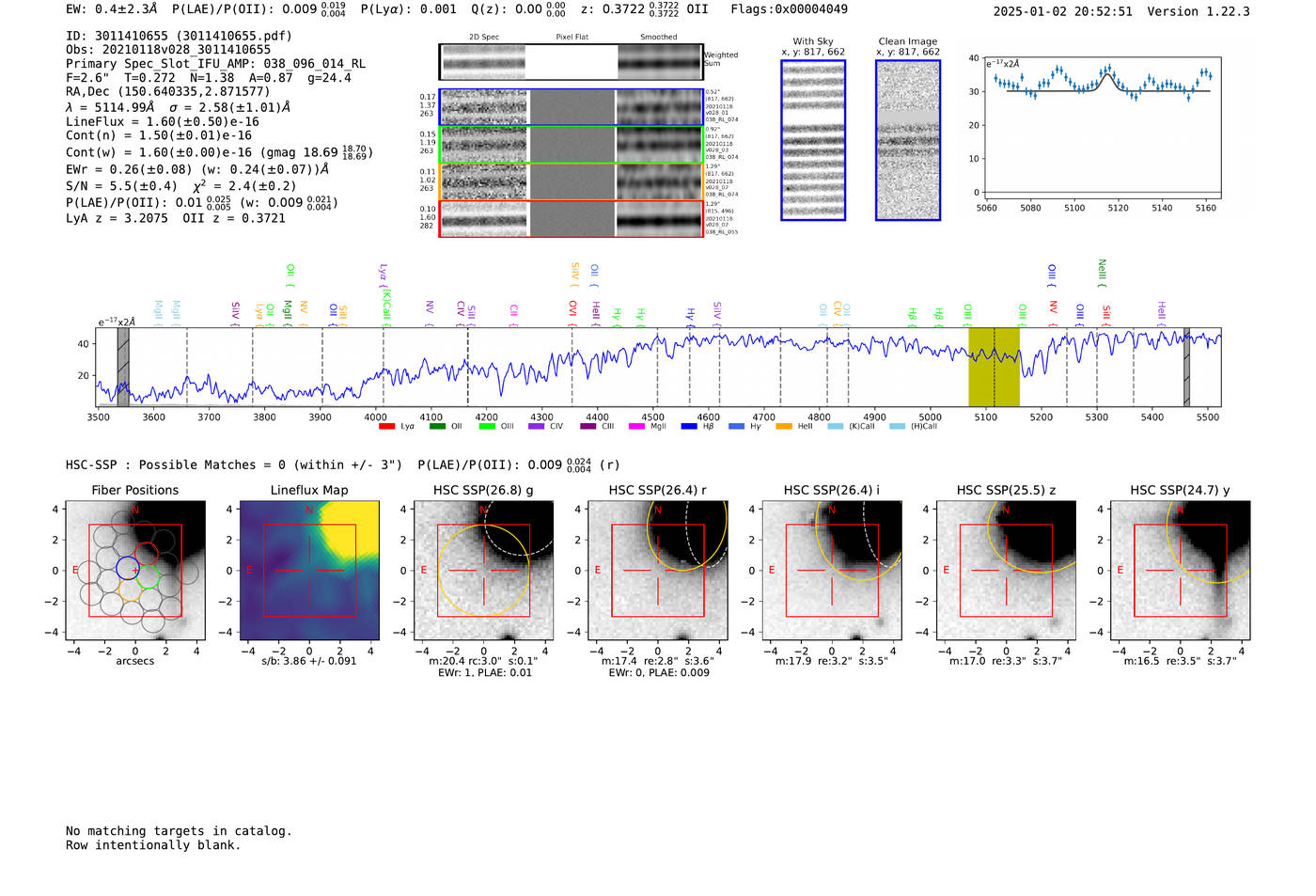Select the blue-bordered 2D spectrum row
This screenshot has height=896, width=1316.
pyautogui.click(x=572, y=107)
